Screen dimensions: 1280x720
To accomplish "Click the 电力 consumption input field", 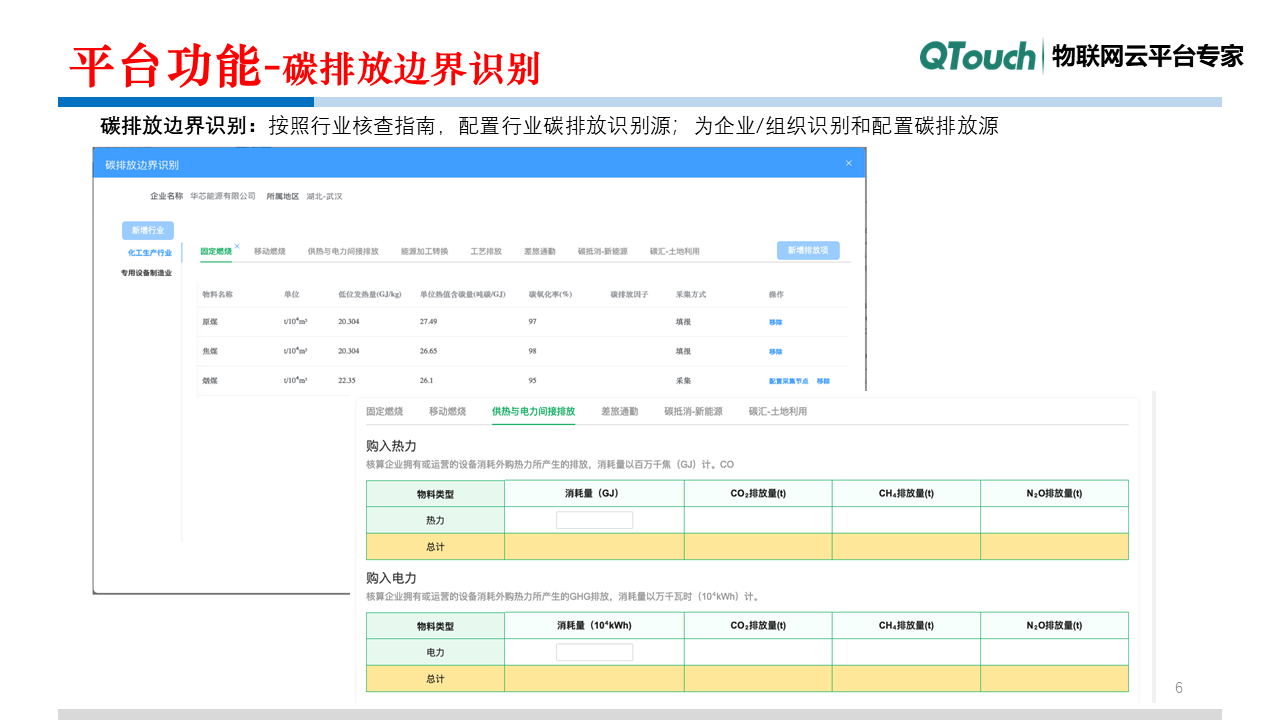I will 594,651.
